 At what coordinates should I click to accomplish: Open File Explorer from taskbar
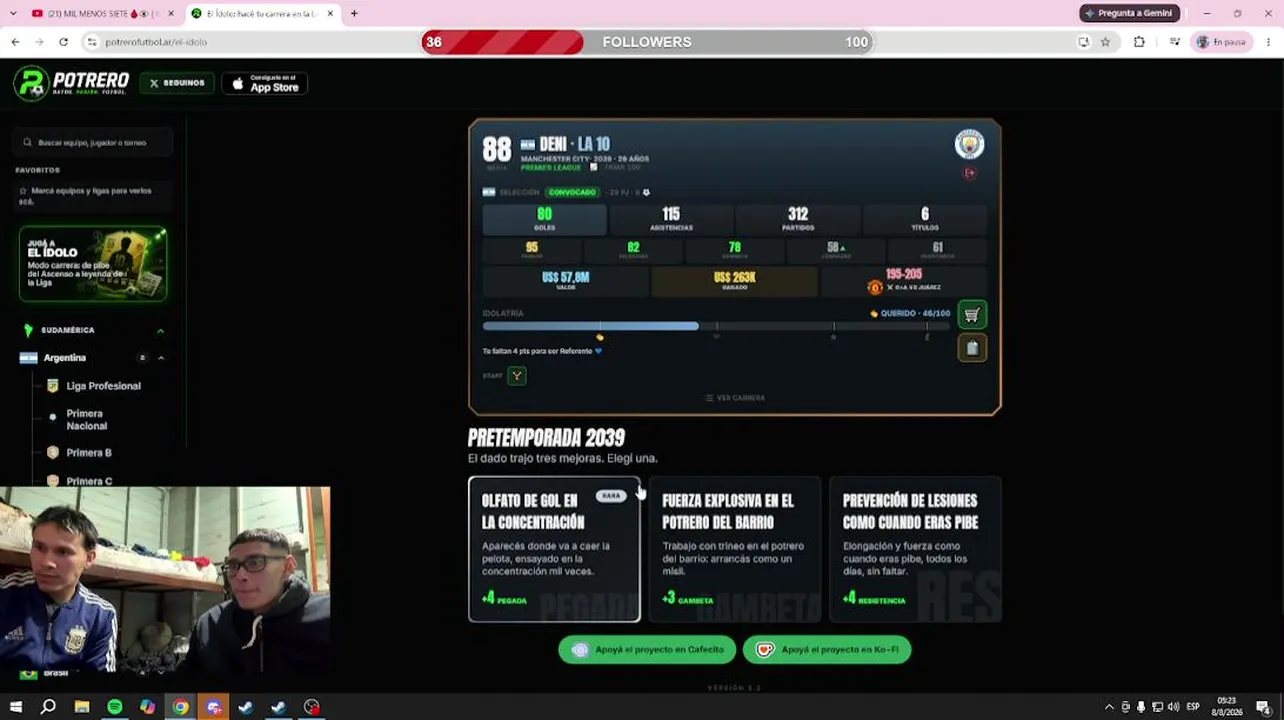(82, 707)
